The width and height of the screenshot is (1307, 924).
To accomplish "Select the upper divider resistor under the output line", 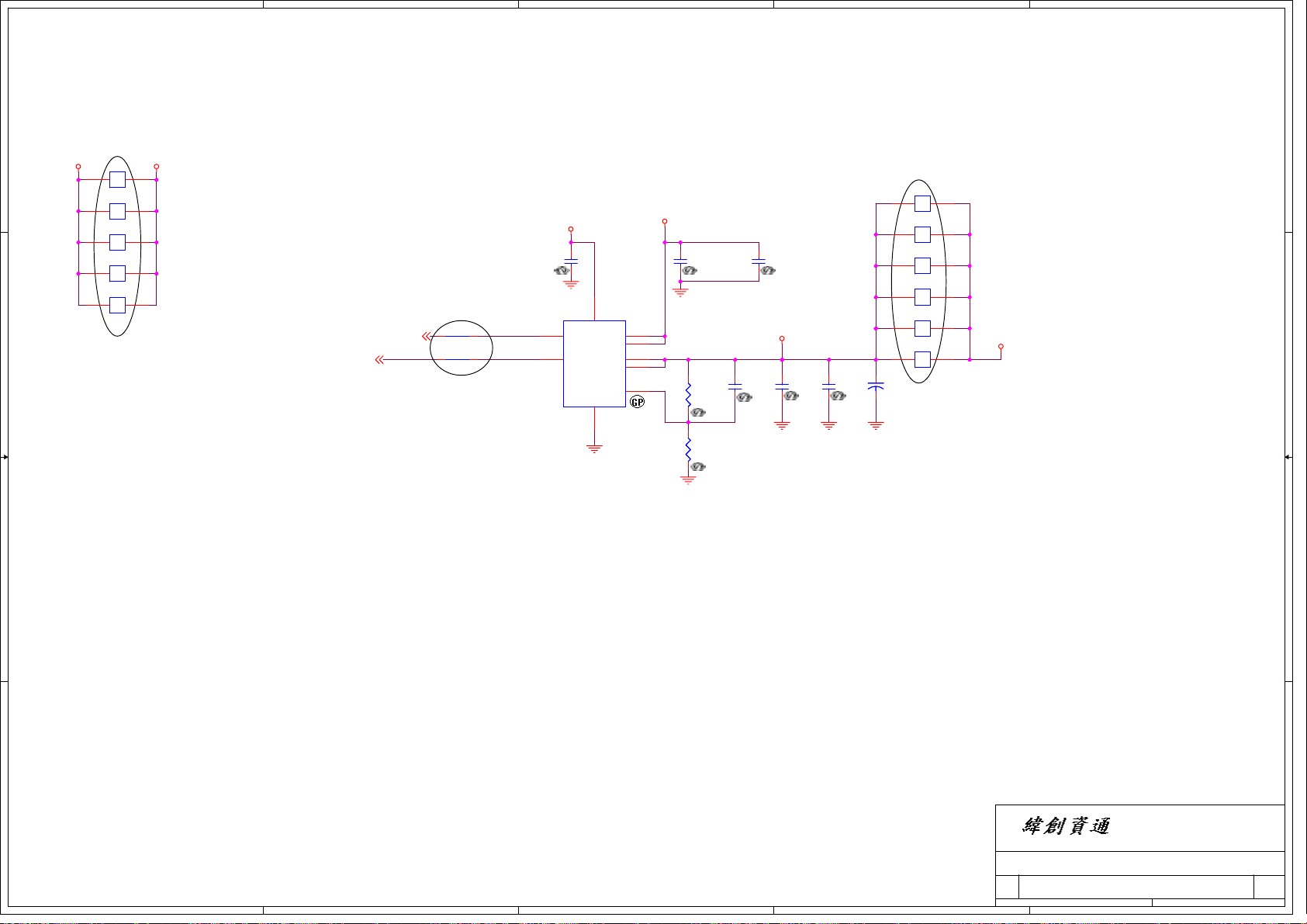I will click(688, 396).
